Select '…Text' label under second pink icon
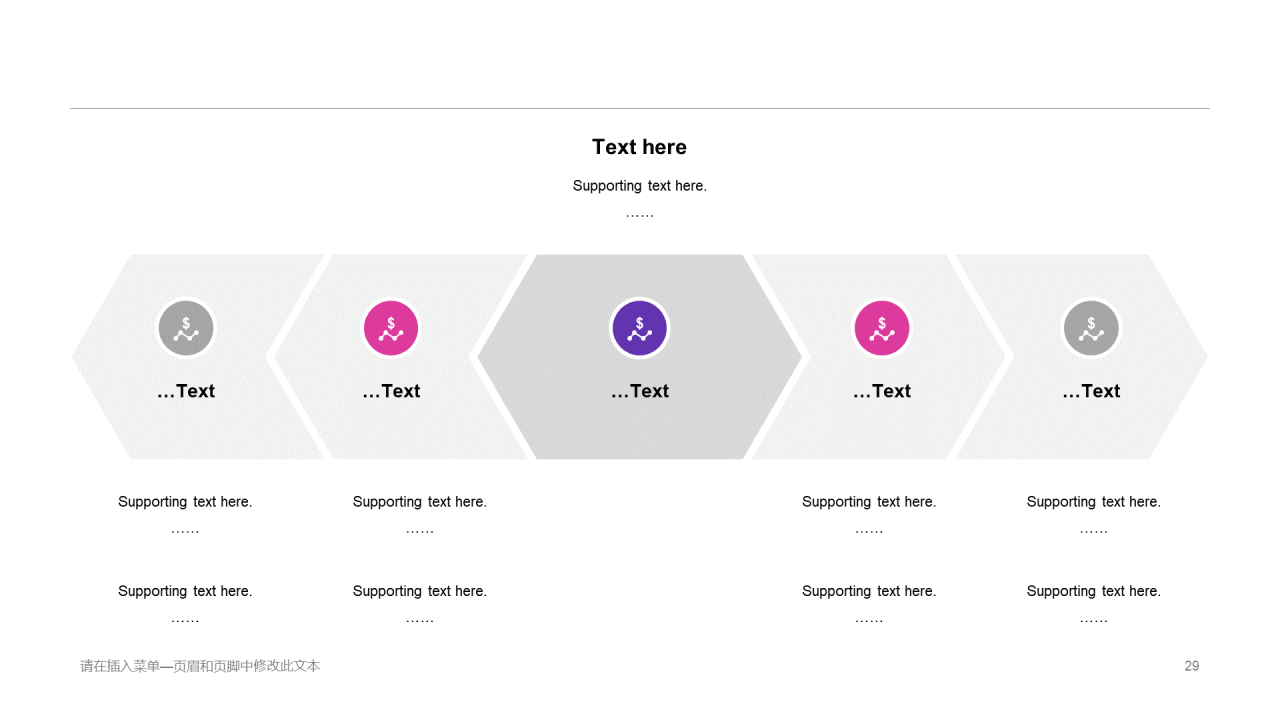 (391, 391)
